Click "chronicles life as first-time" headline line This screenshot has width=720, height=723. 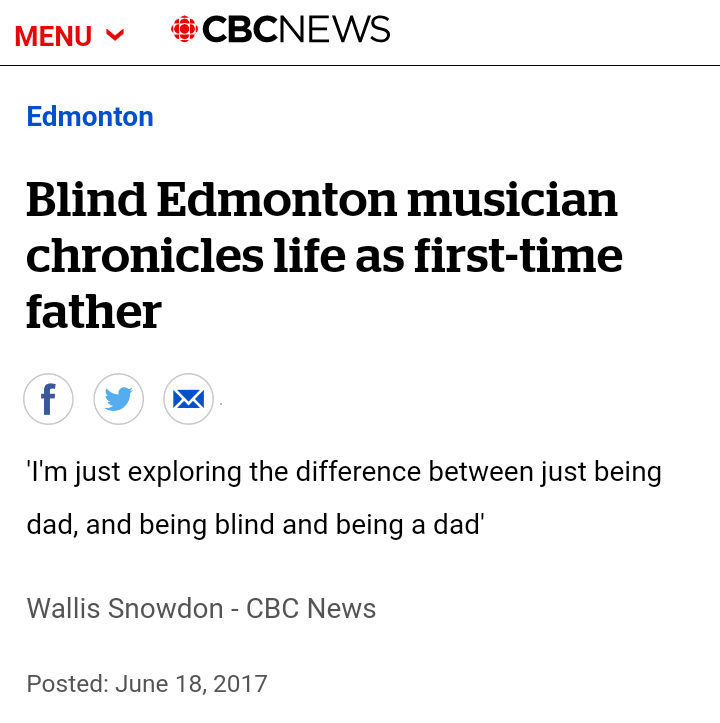coord(324,256)
